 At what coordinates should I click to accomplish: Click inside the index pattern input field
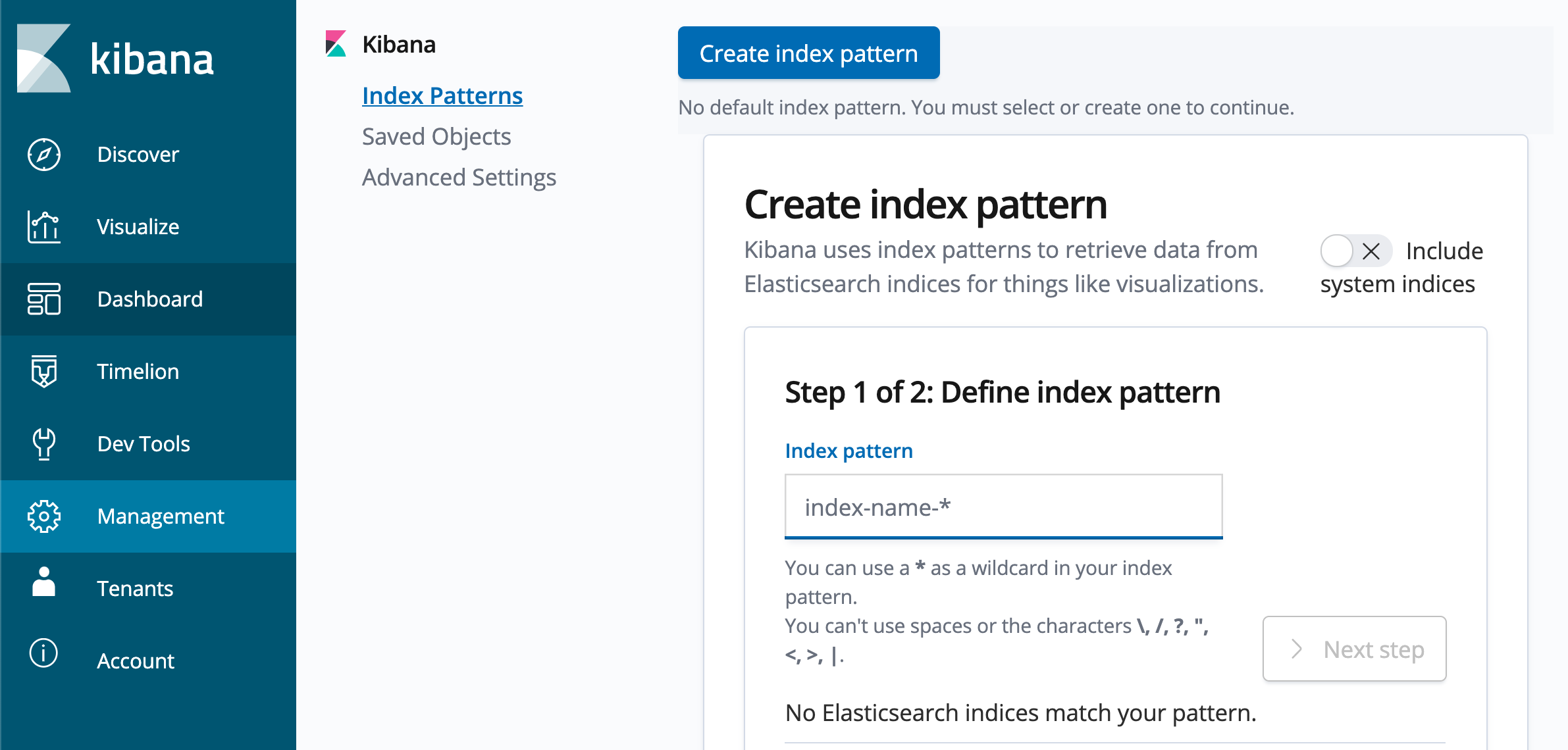1002,507
